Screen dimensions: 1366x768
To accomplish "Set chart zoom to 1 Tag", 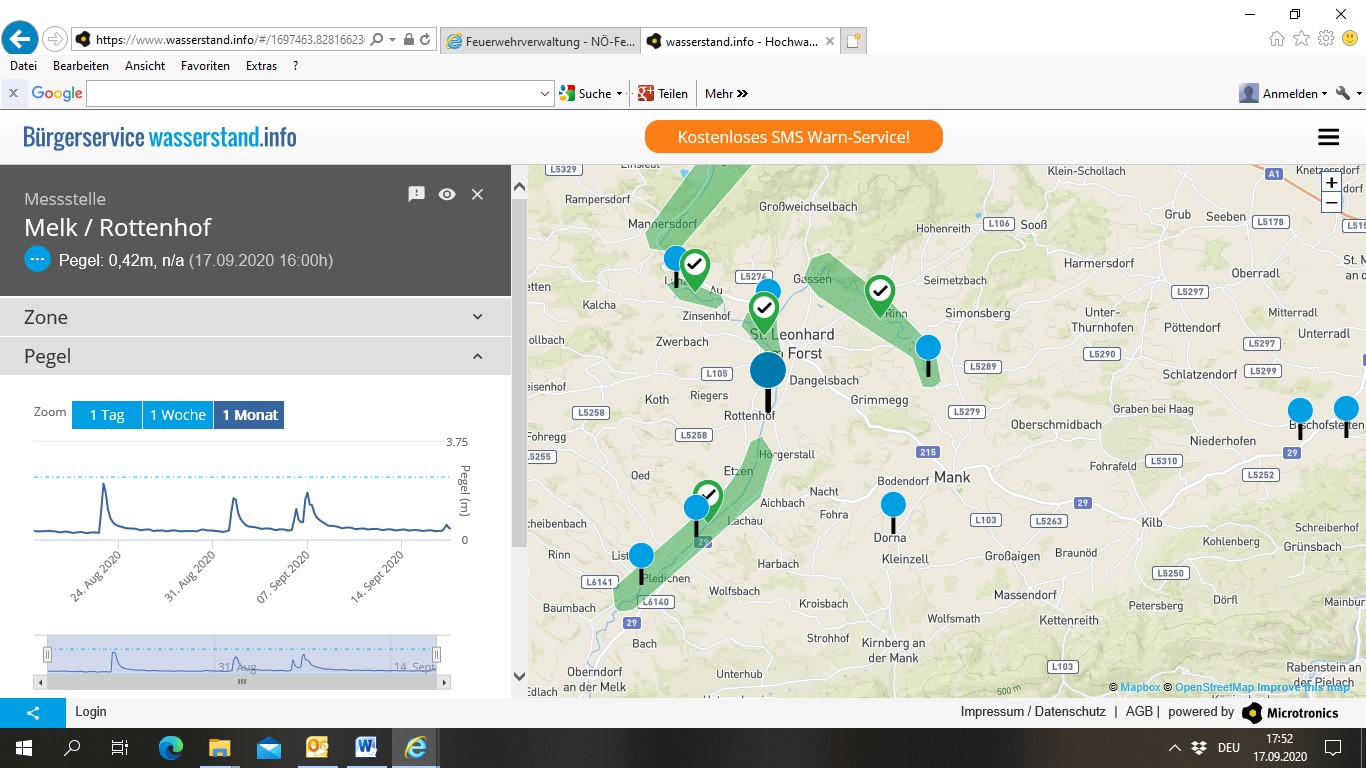I will point(107,415).
